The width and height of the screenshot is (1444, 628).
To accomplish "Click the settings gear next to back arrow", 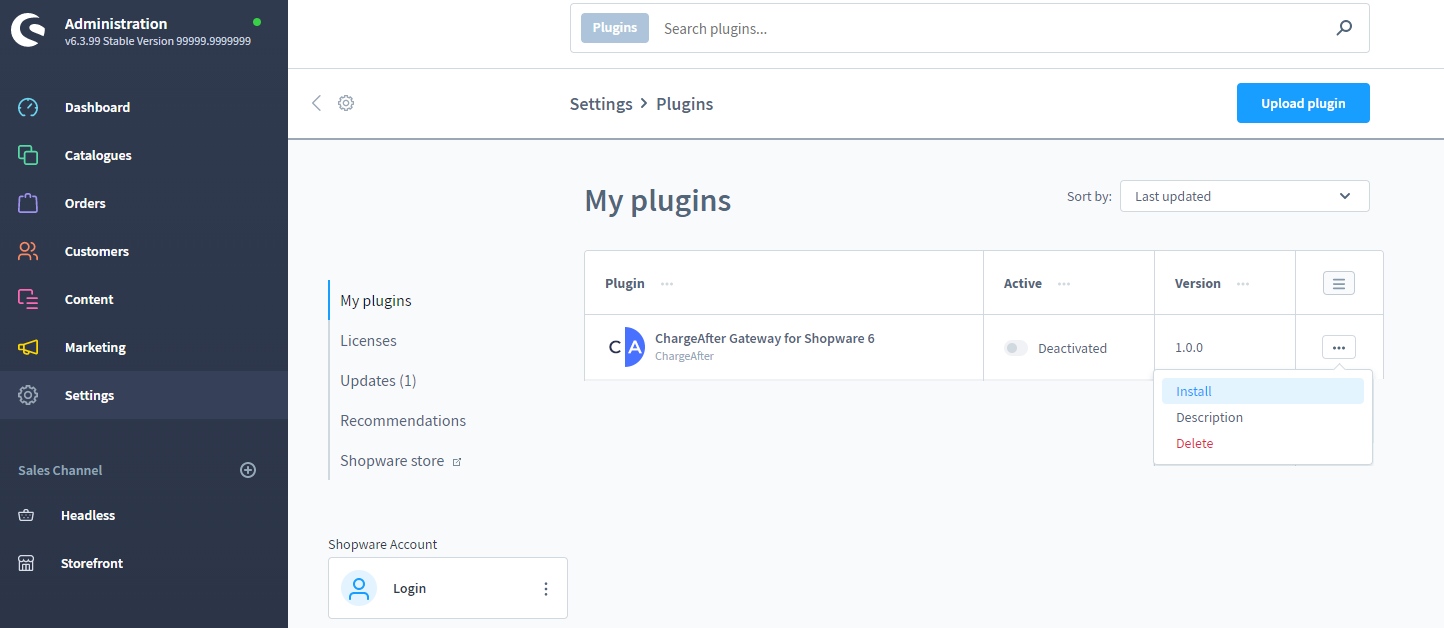I will (x=346, y=103).
